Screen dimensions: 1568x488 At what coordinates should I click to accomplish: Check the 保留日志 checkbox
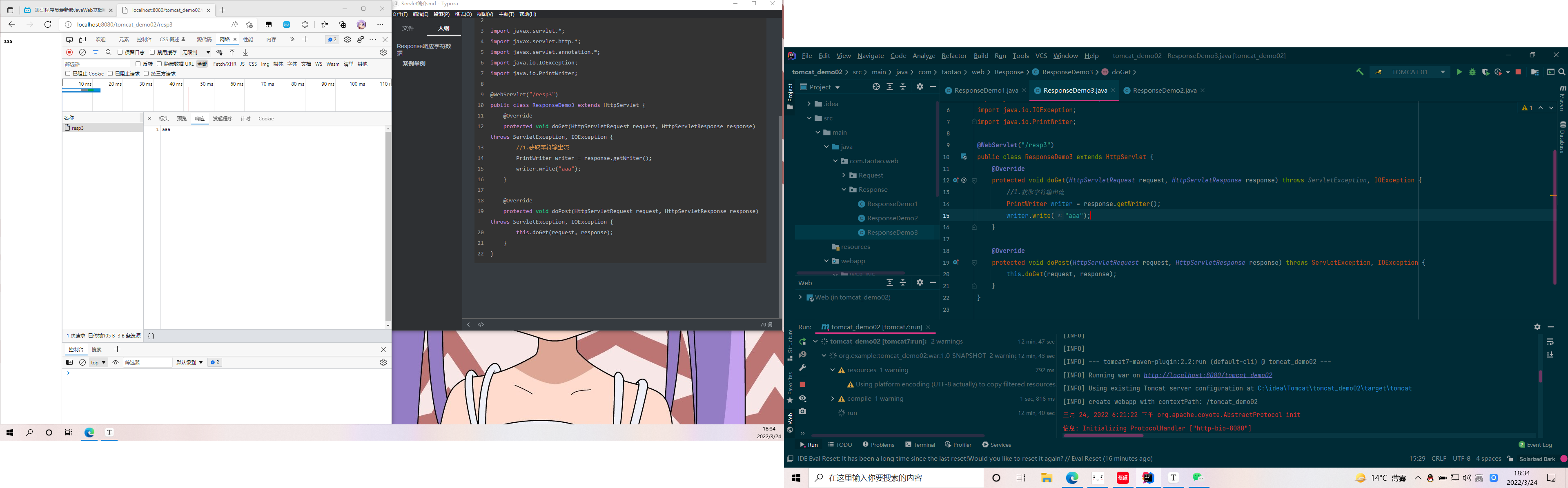click(x=120, y=52)
